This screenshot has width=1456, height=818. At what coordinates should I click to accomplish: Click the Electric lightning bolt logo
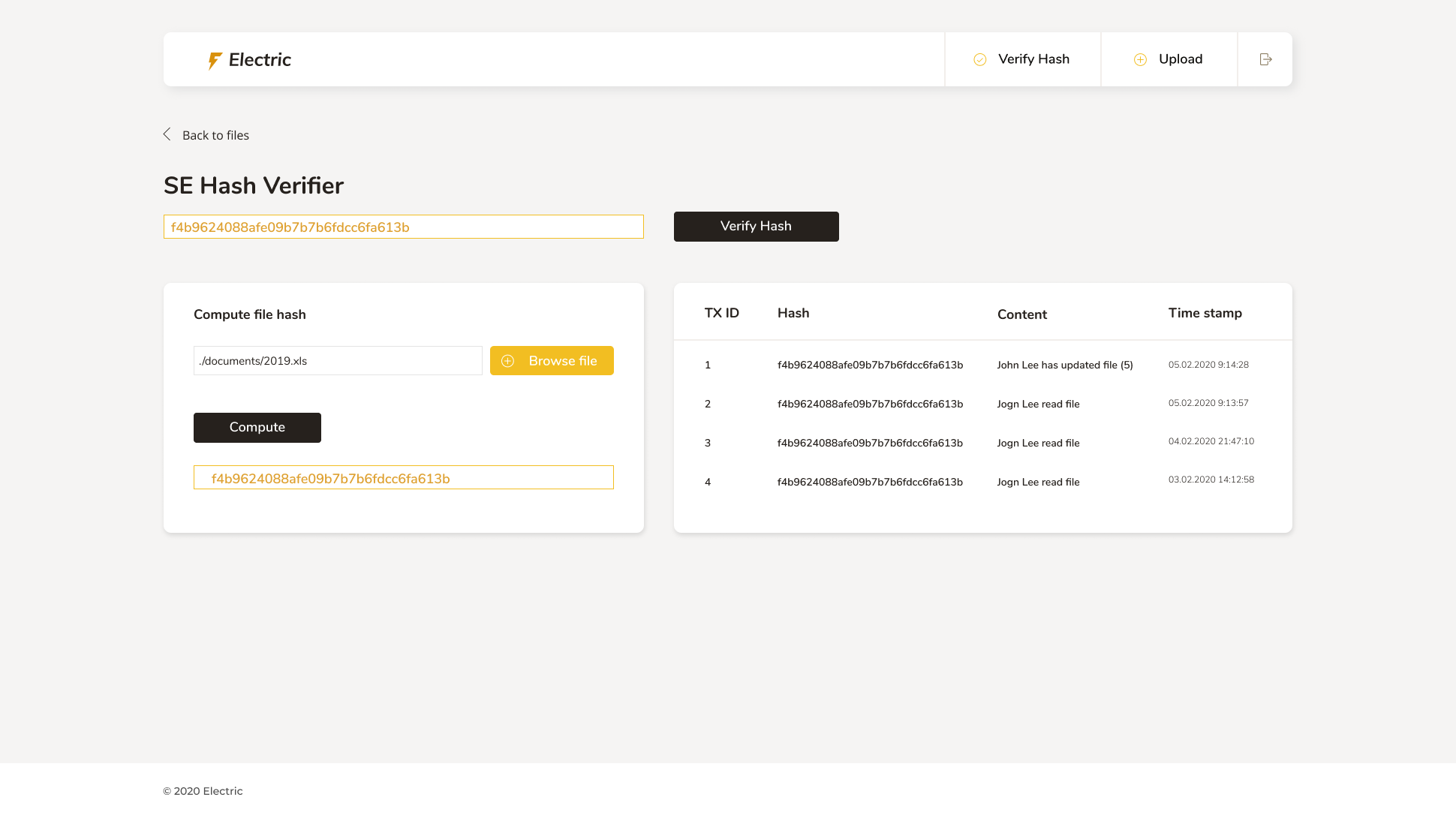point(215,60)
